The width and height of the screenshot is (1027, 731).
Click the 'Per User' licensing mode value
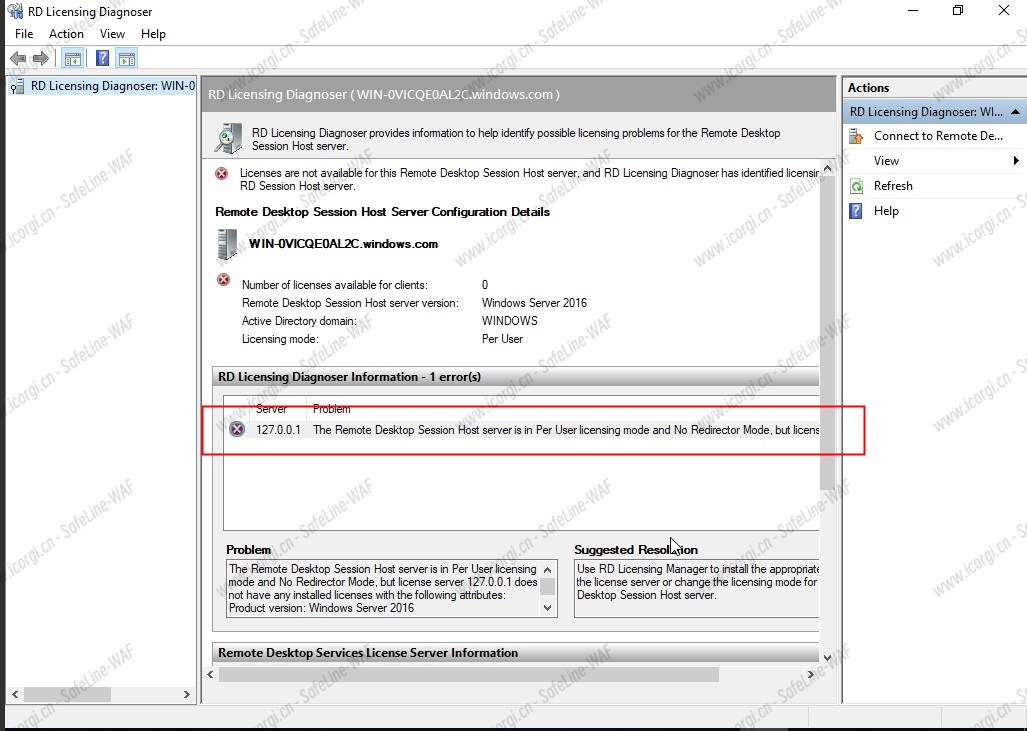[502, 339]
